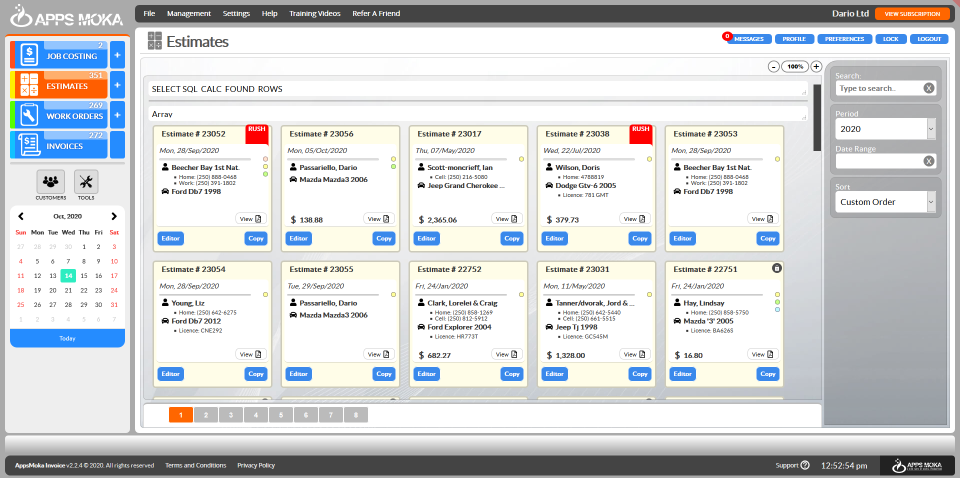Zoom in with the plus button
960x478 pixels.
816,67
